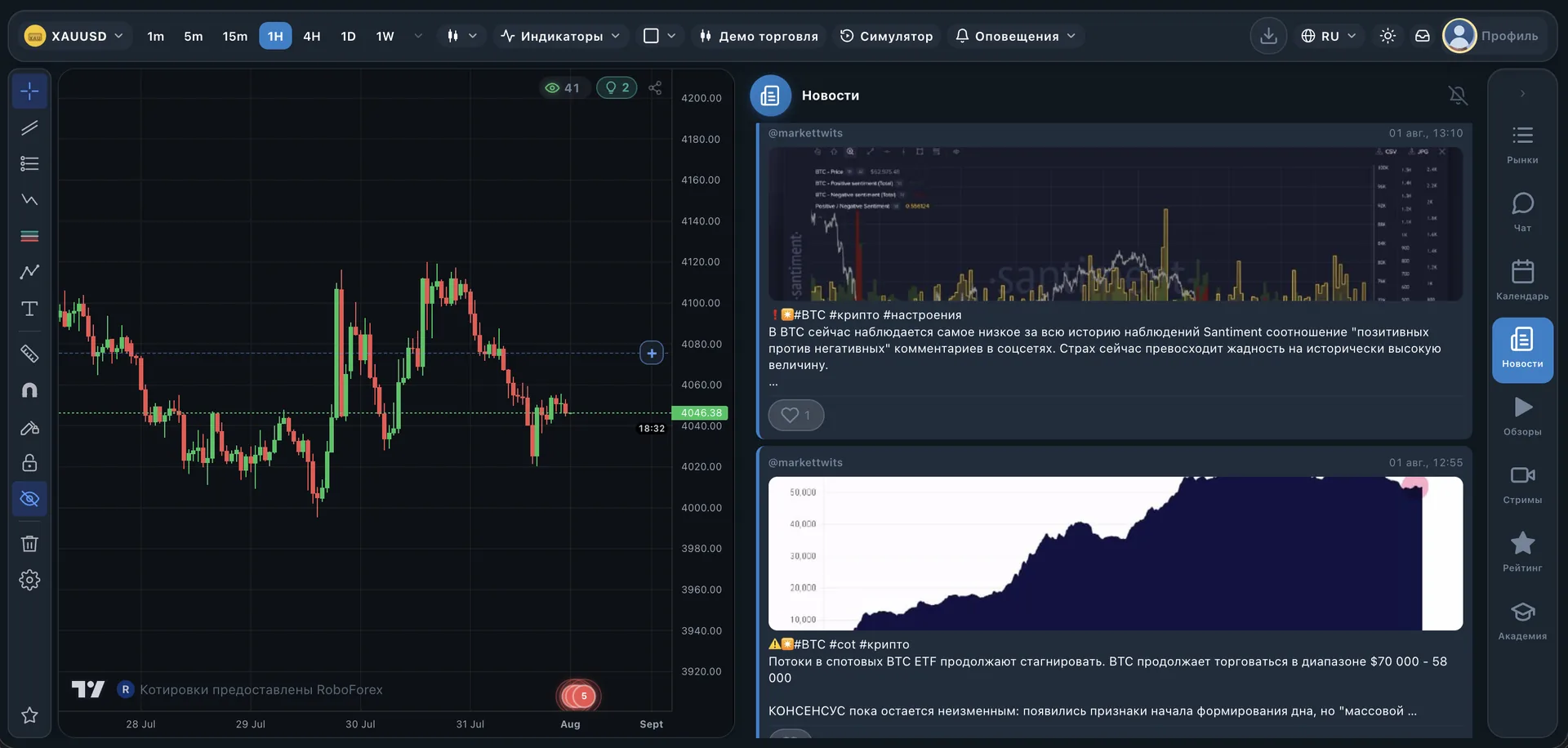Image resolution: width=1568 pixels, height=748 pixels.
Task: Open the Santiment chart thumbnail
Action: [x=1115, y=224]
